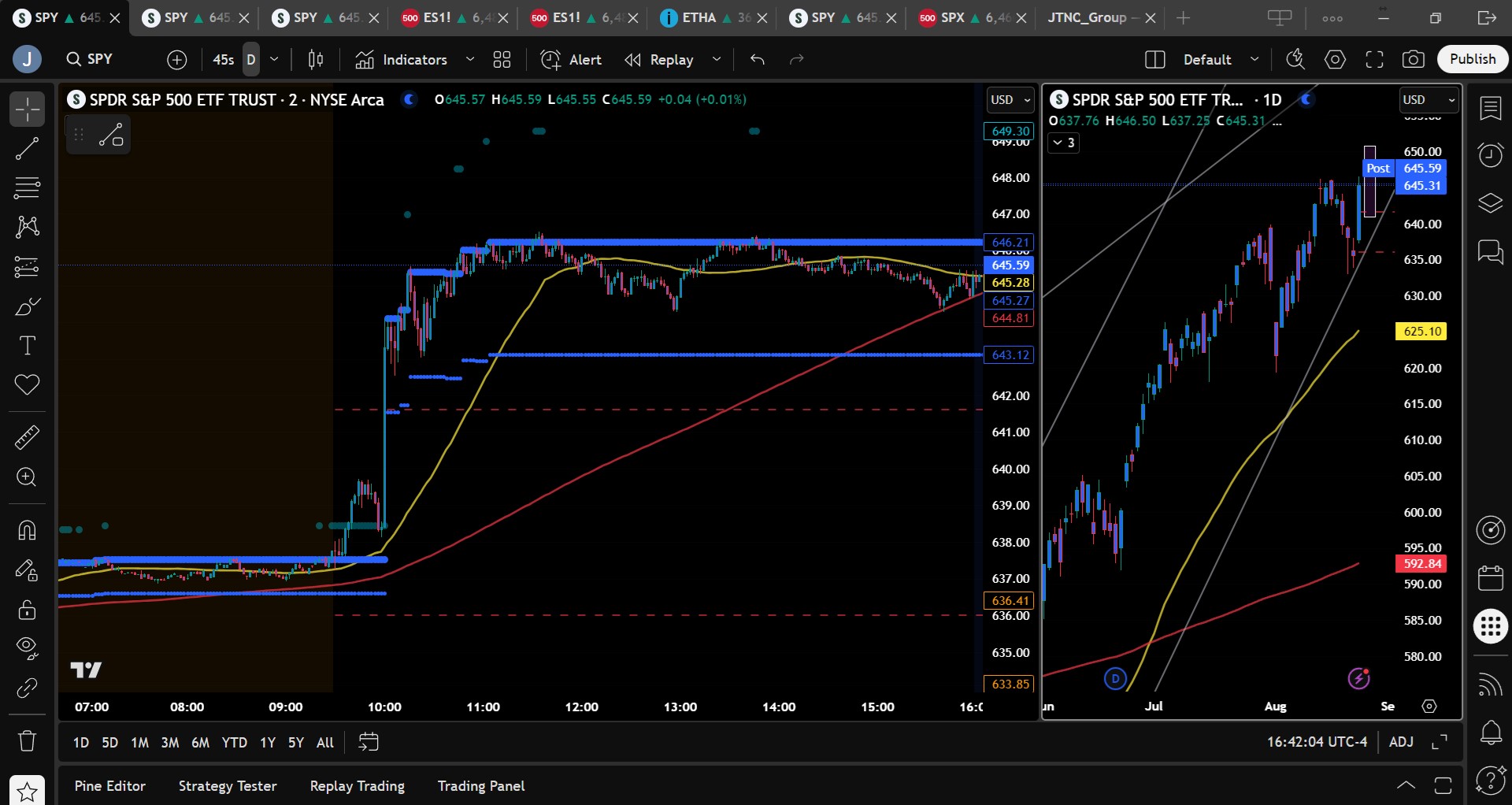Open the chart patterns tool
Viewport: 1512px width, 805px height.
pos(27,228)
